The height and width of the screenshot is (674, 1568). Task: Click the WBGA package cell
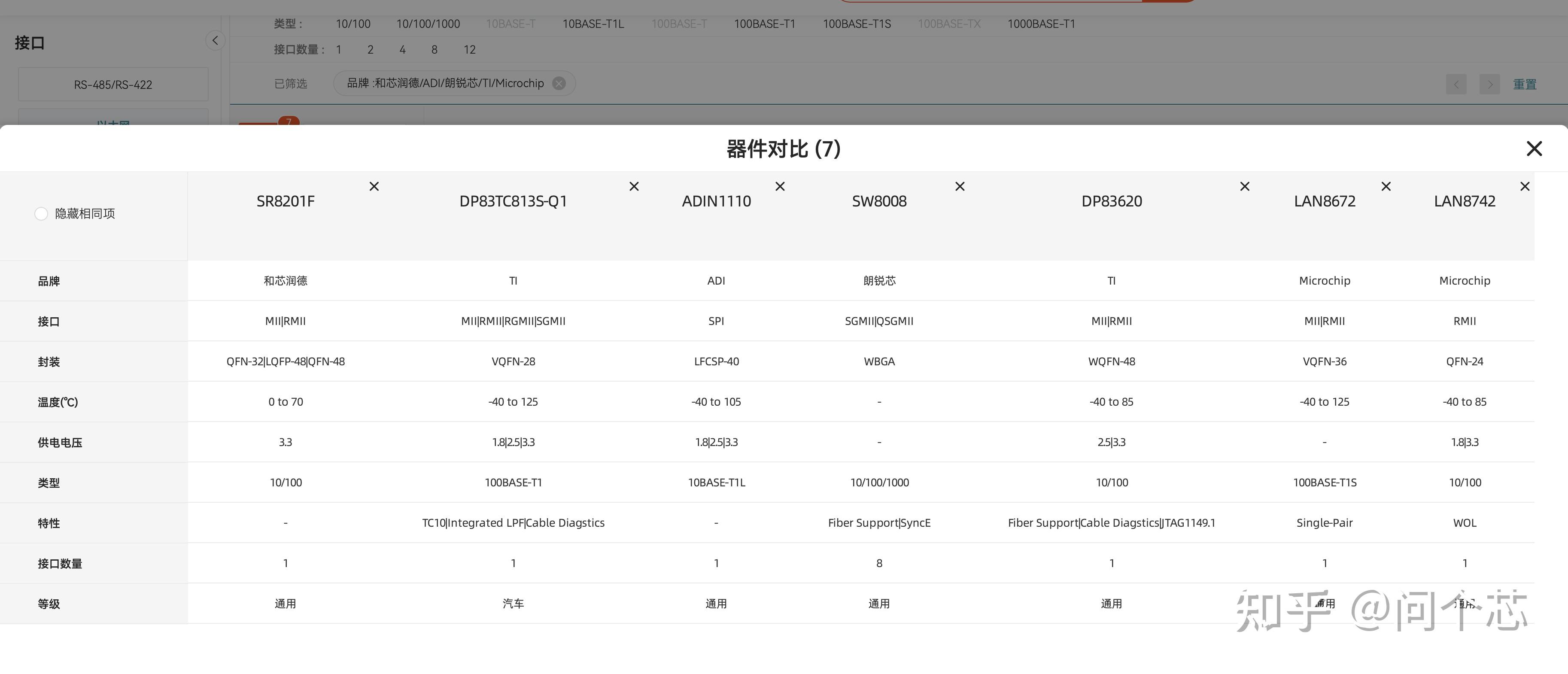(879, 361)
